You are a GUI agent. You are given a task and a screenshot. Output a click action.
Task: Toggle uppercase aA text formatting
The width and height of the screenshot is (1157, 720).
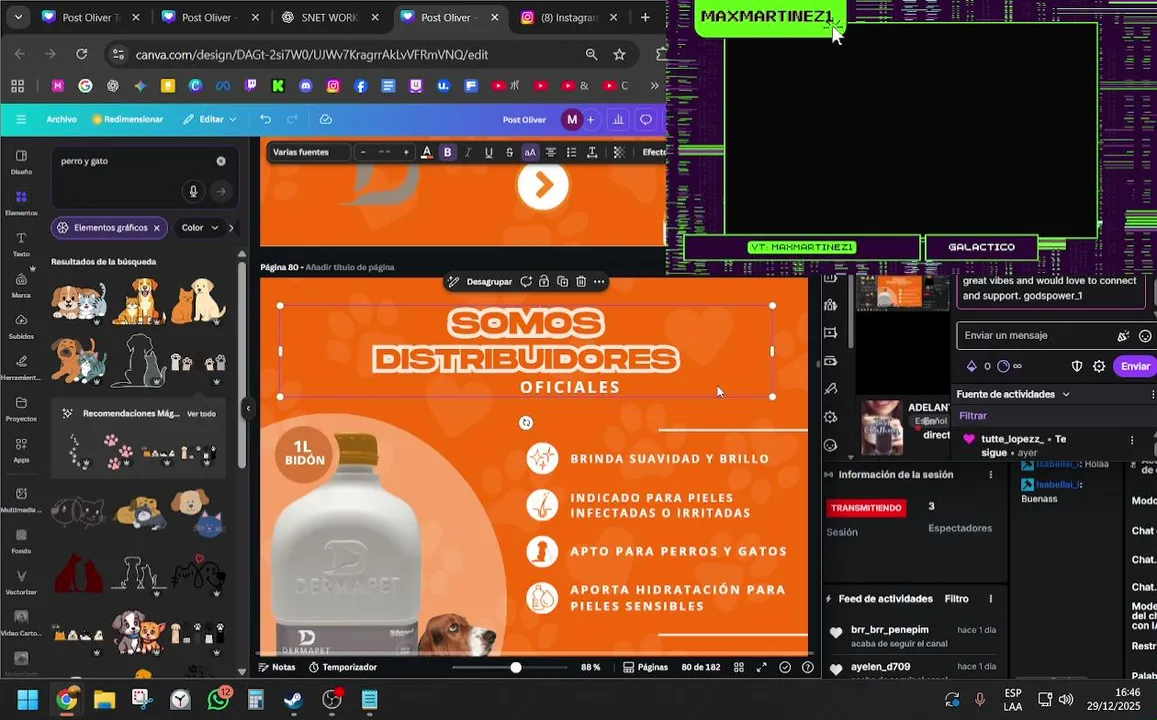[x=530, y=153]
